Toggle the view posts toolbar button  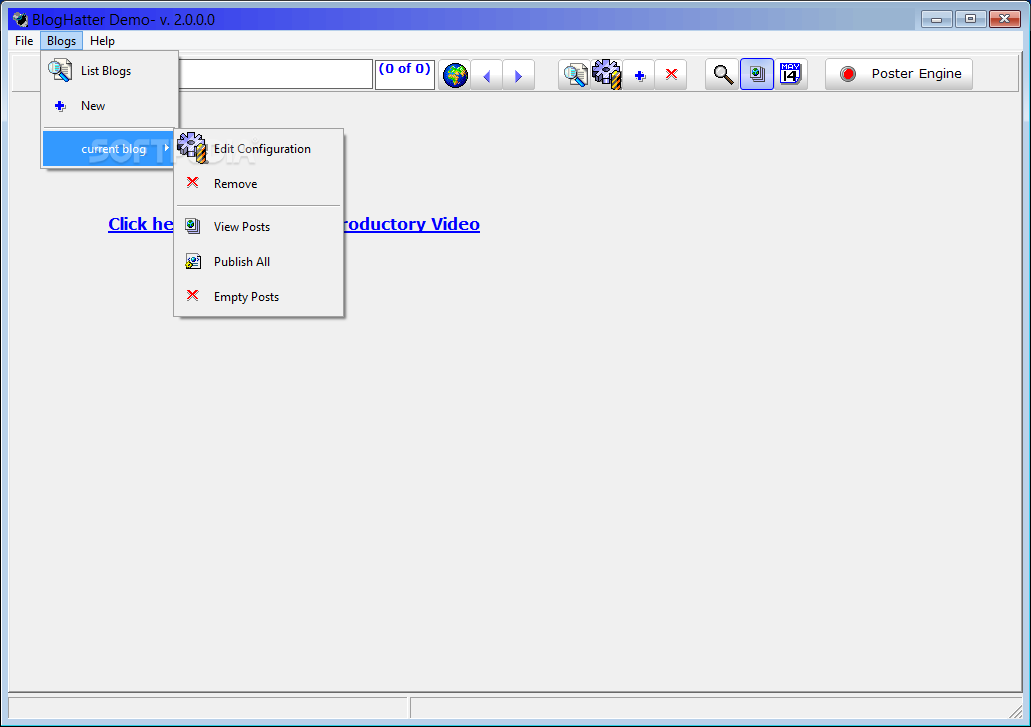757,74
